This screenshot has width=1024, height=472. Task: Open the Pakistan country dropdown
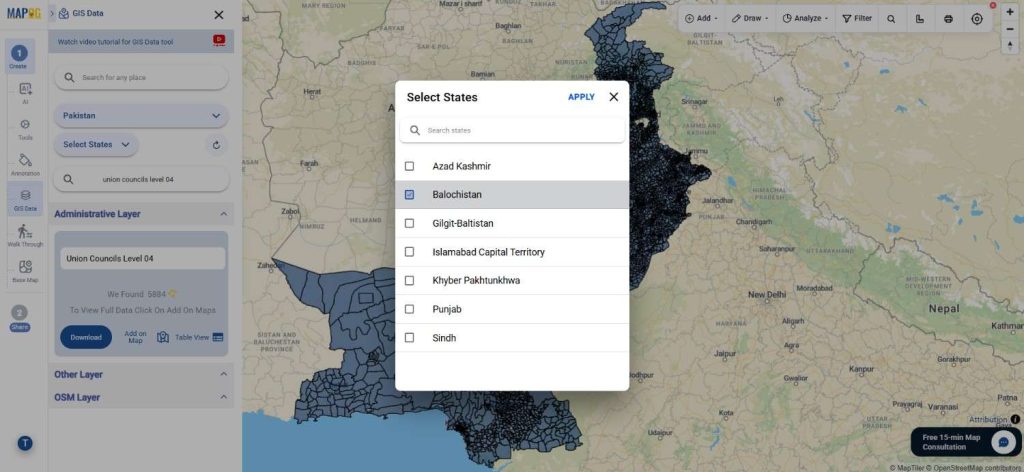click(x=141, y=116)
